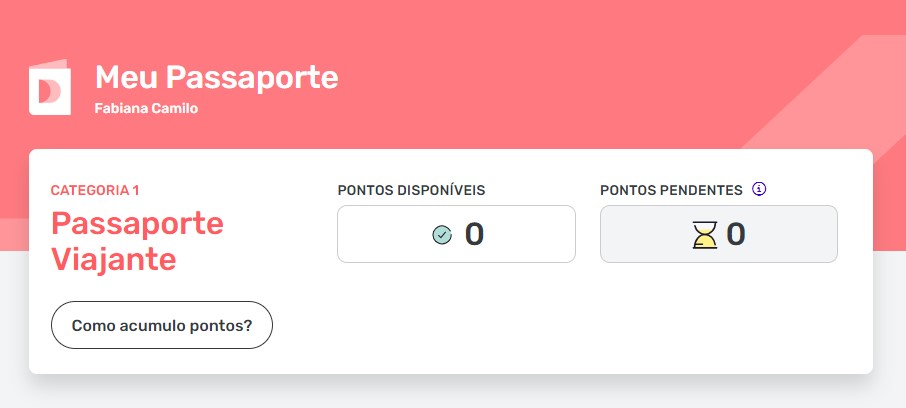Click the word 'Passaporte' in the red heading
906x408 pixels.
click(137, 222)
